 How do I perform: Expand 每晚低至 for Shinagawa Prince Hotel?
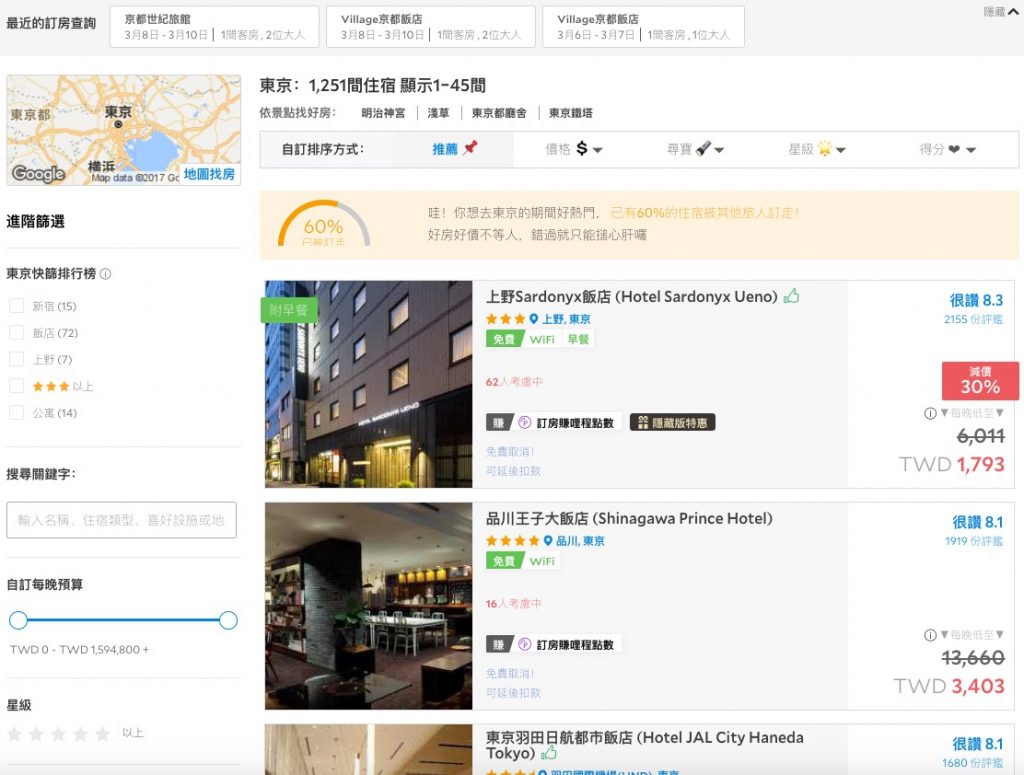click(972, 635)
